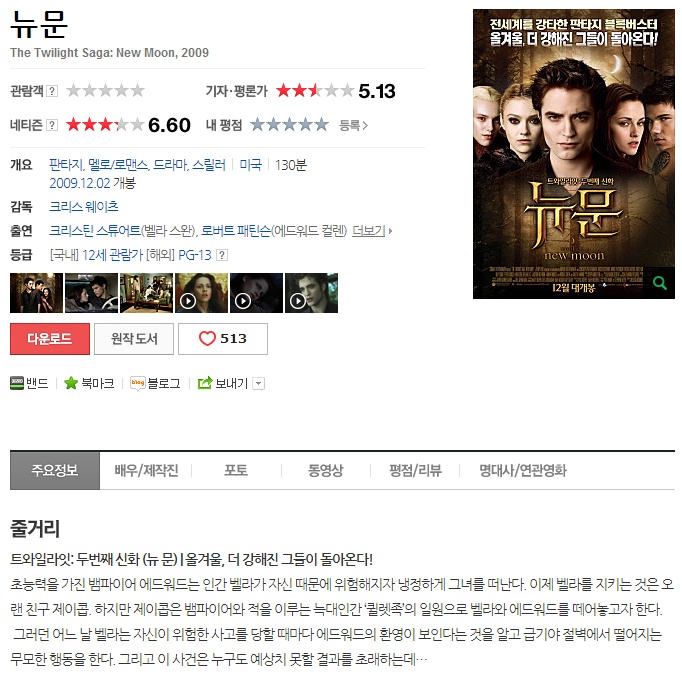Click the help icon beside PG-13 rating
Screen dimensions: 682x683
click(222, 255)
